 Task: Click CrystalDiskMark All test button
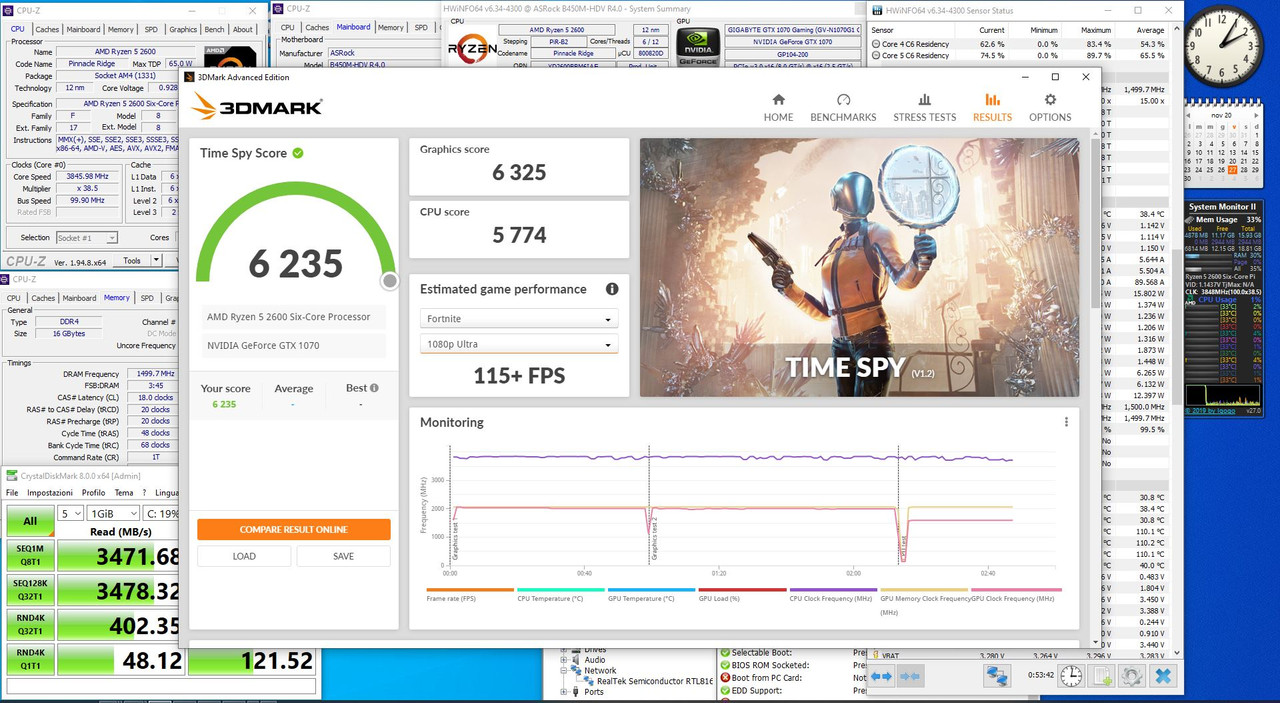click(30, 520)
